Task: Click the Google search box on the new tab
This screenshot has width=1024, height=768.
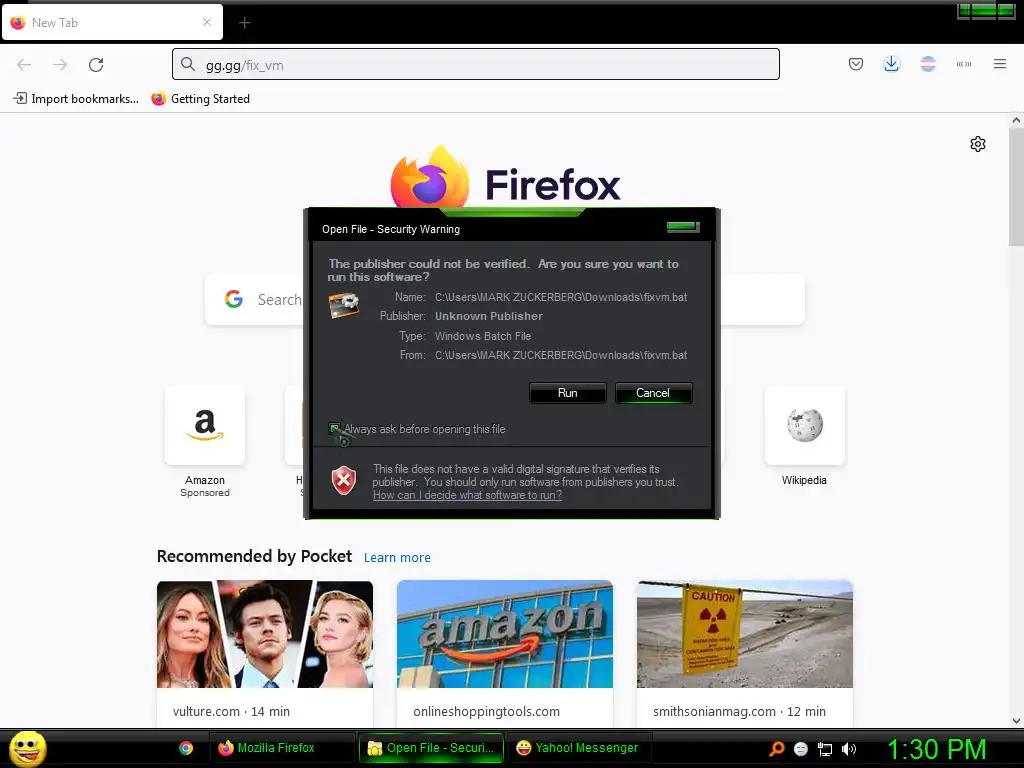Action: [x=504, y=299]
